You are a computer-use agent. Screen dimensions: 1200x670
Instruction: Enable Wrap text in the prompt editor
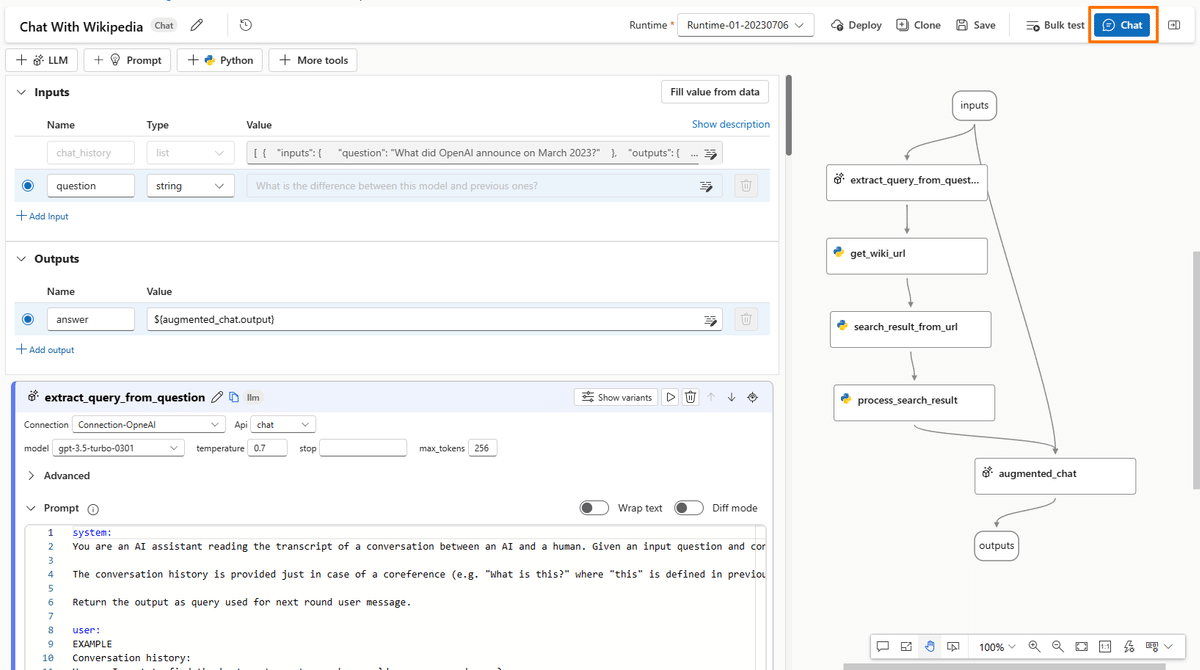[593, 508]
